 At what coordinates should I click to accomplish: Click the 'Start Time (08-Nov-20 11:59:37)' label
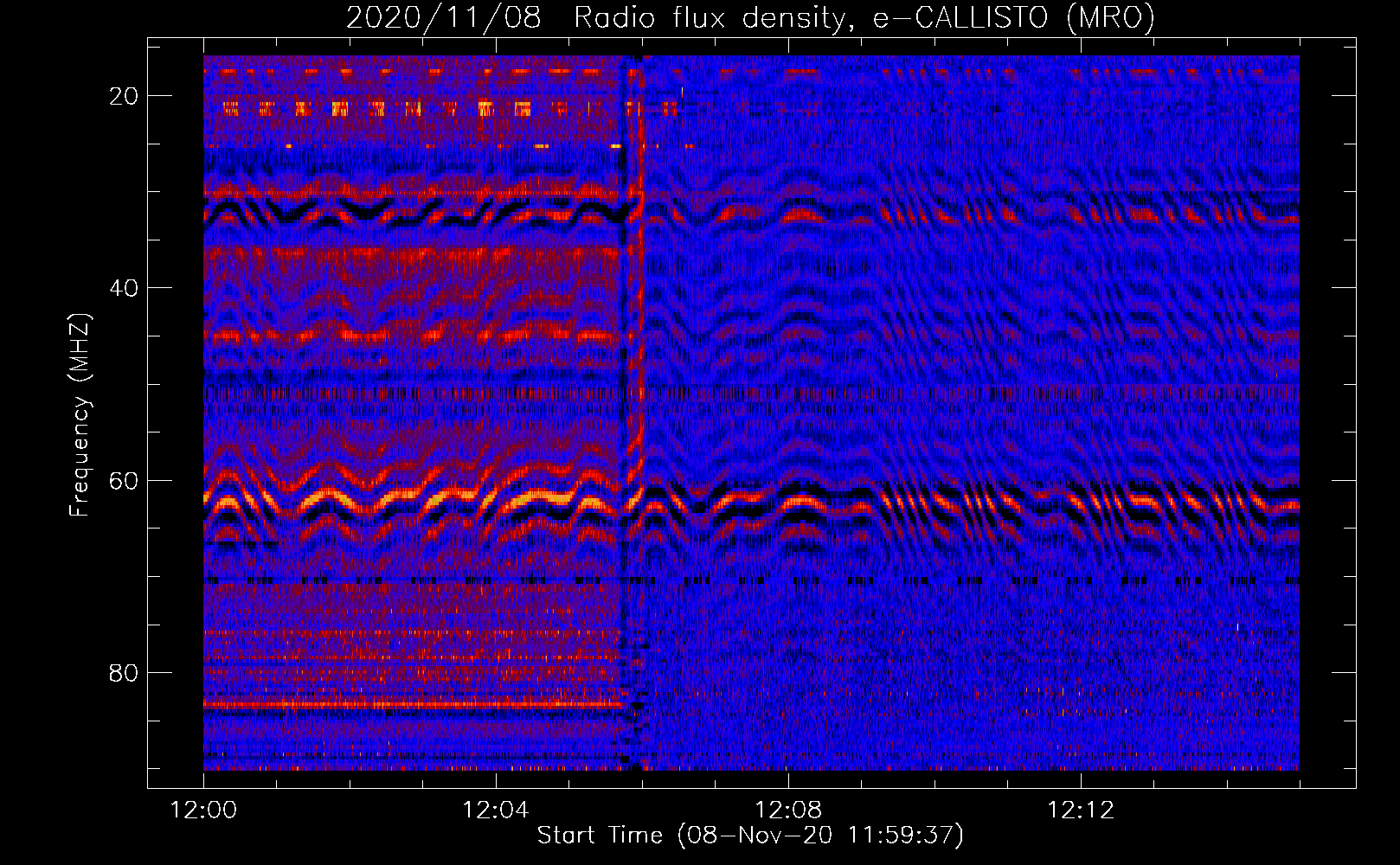pyautogui.click(x=750, y=836)
